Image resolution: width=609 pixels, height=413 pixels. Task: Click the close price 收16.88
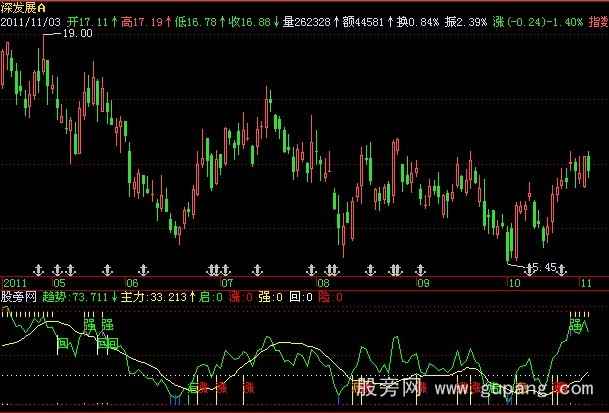[x=249, y=22]
